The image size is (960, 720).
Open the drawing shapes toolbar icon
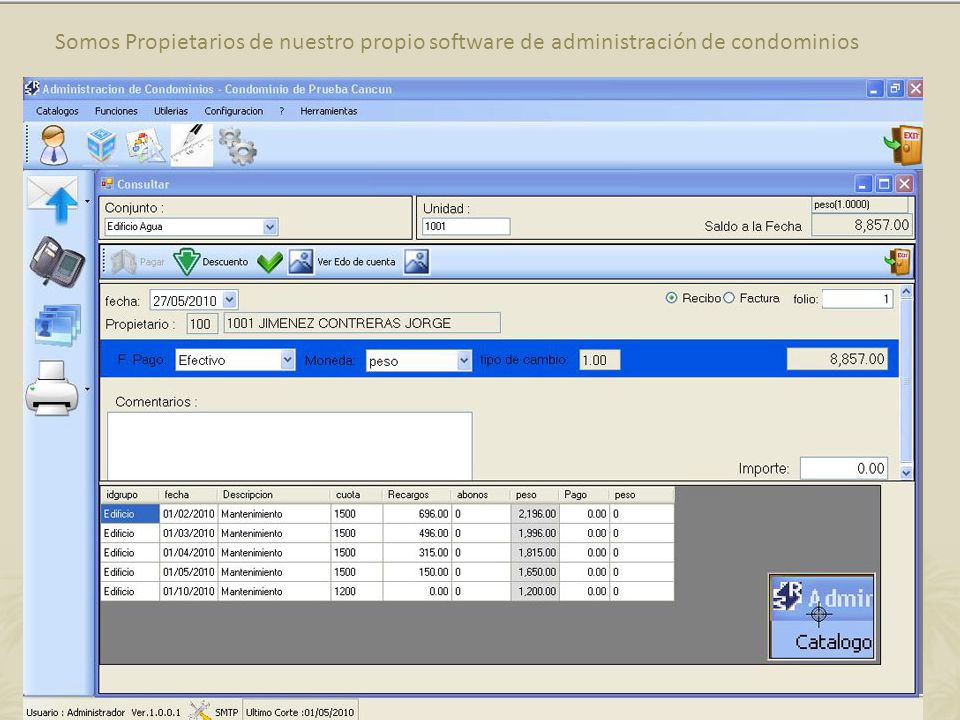tap(146, 146)
